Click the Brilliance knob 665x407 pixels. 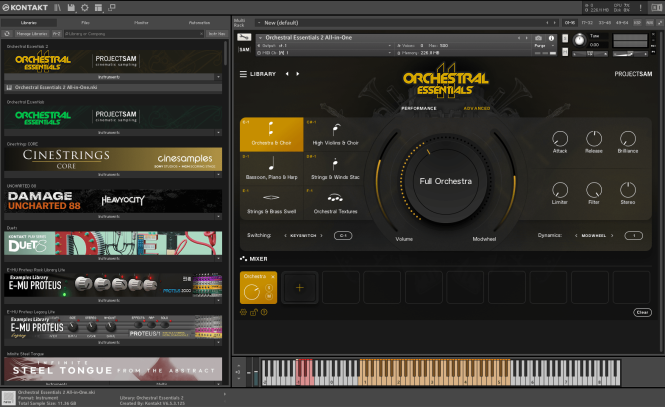coord(628,138)
